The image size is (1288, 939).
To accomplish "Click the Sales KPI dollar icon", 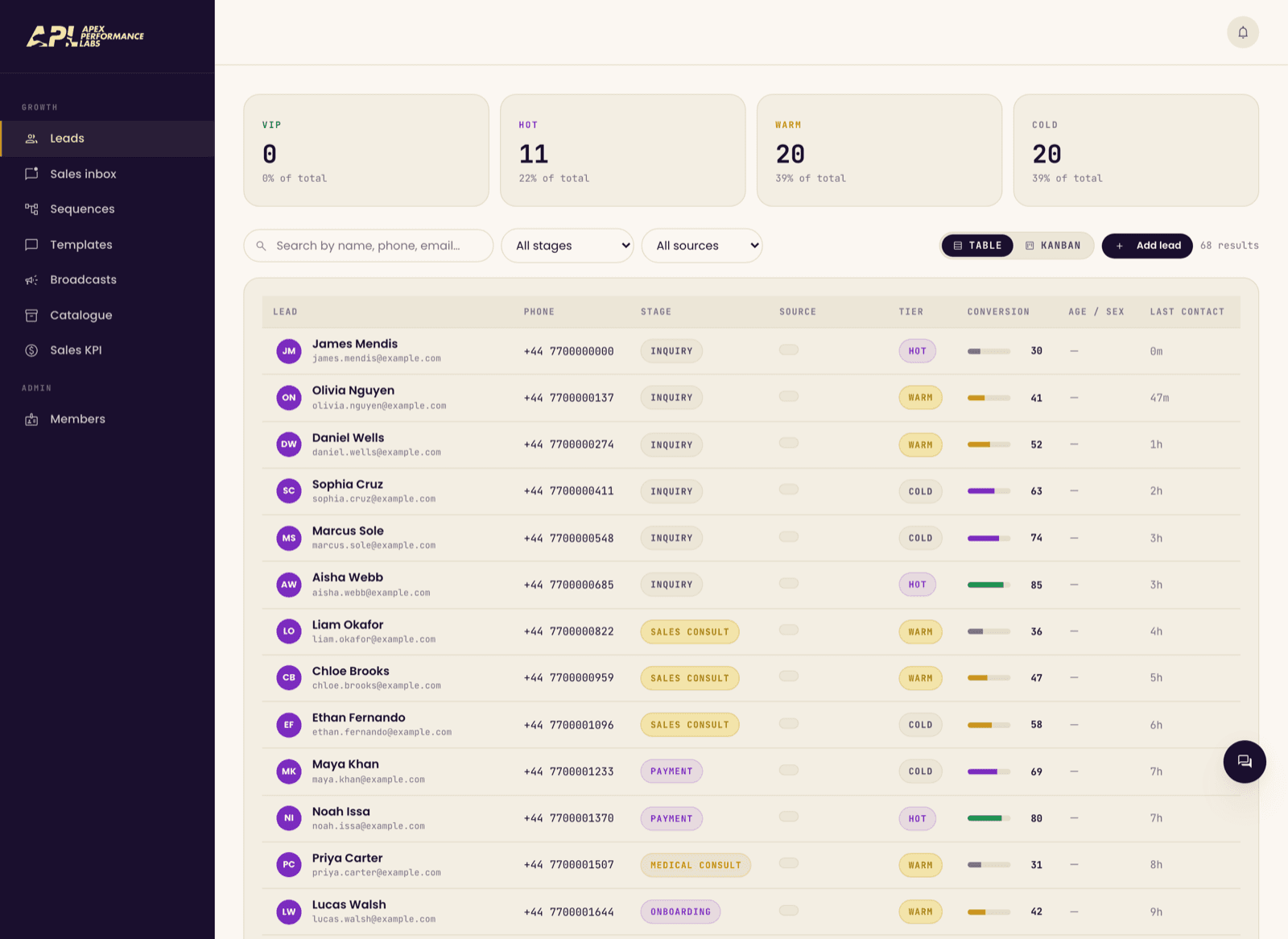I will point(31,350).
